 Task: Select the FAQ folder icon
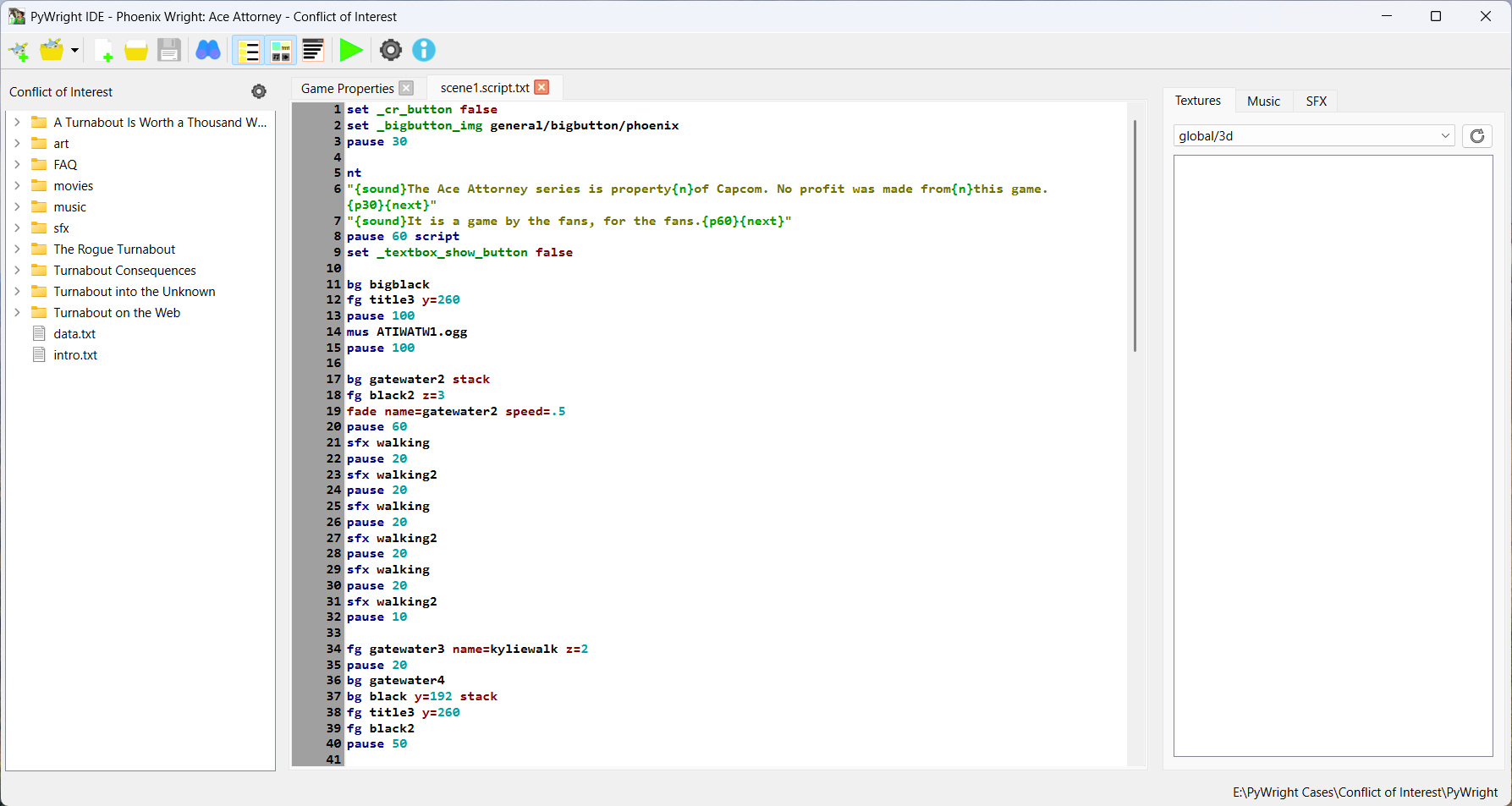click(x=39, y=165)
